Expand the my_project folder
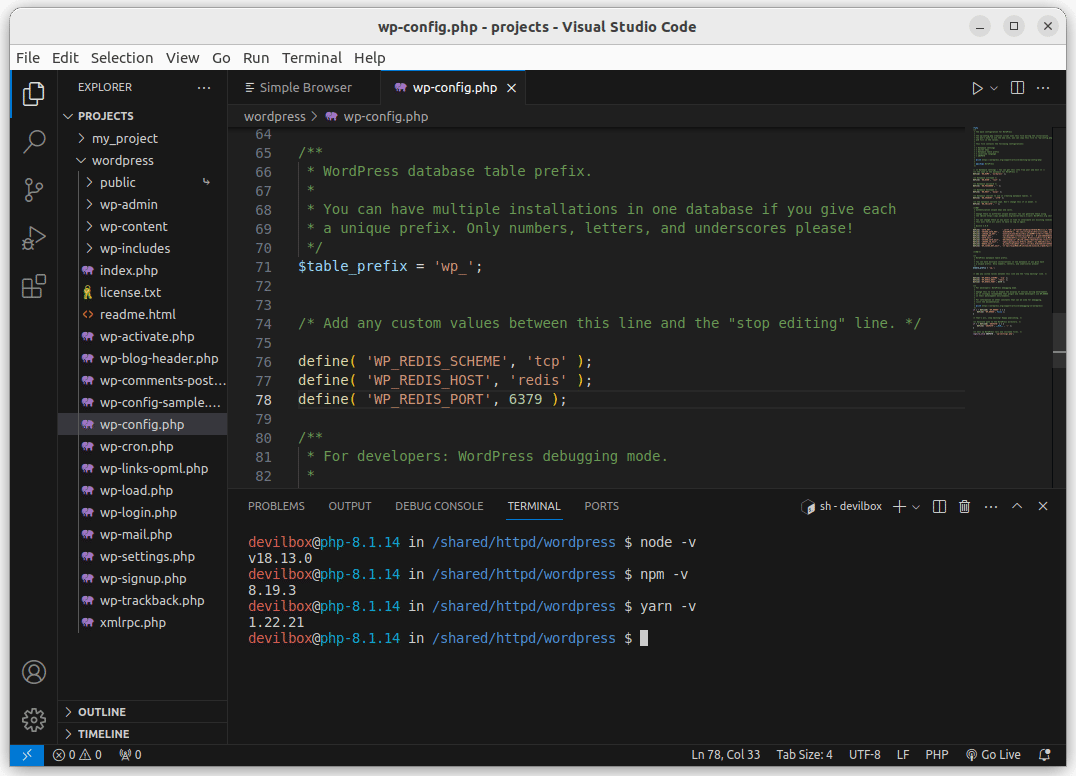This screenshot has width=1076, height=776. point(124,138)
